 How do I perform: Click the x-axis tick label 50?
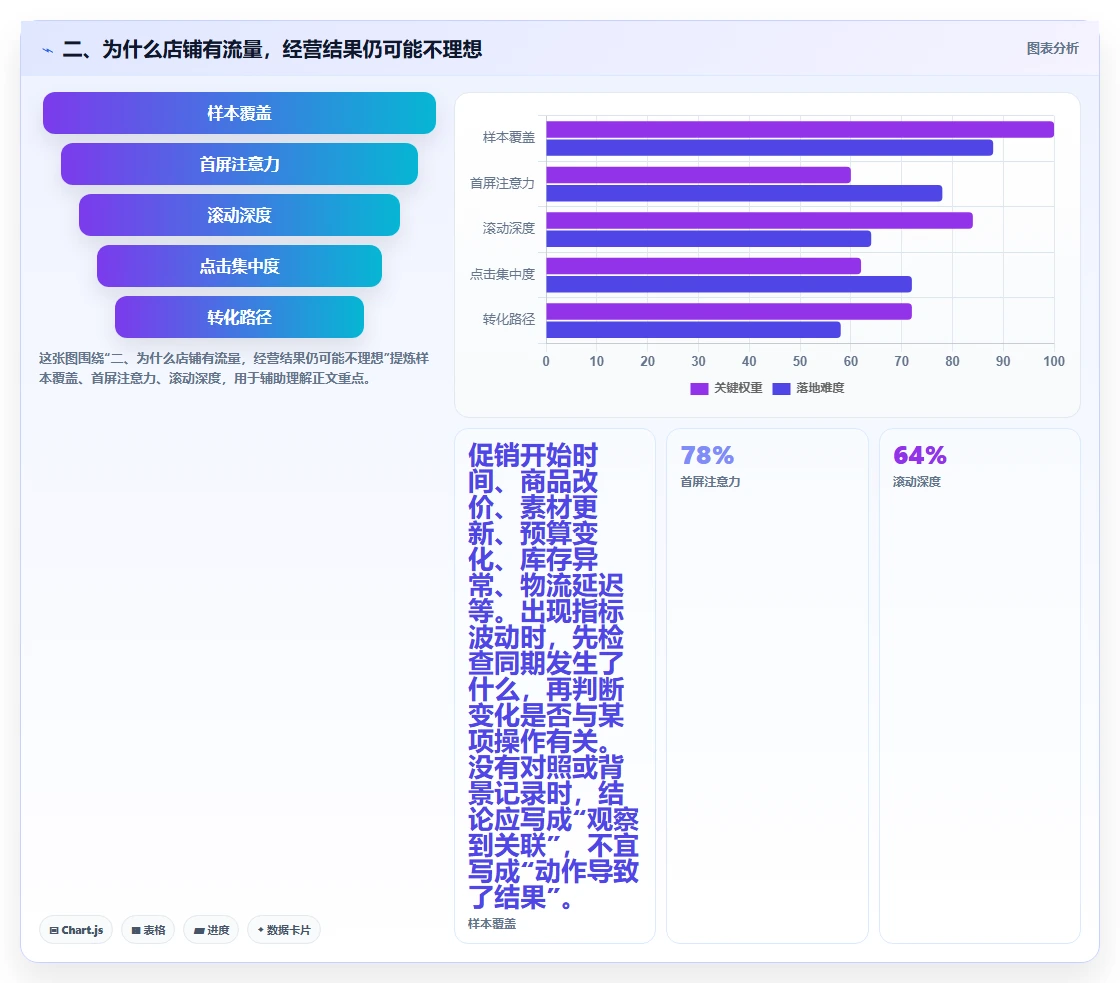click(x=800, y=361)
